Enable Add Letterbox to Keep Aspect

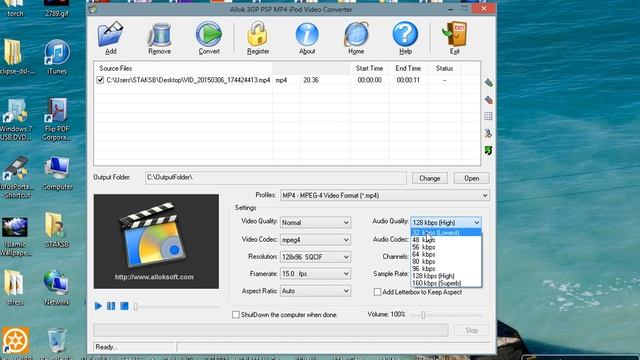(377, 292)
